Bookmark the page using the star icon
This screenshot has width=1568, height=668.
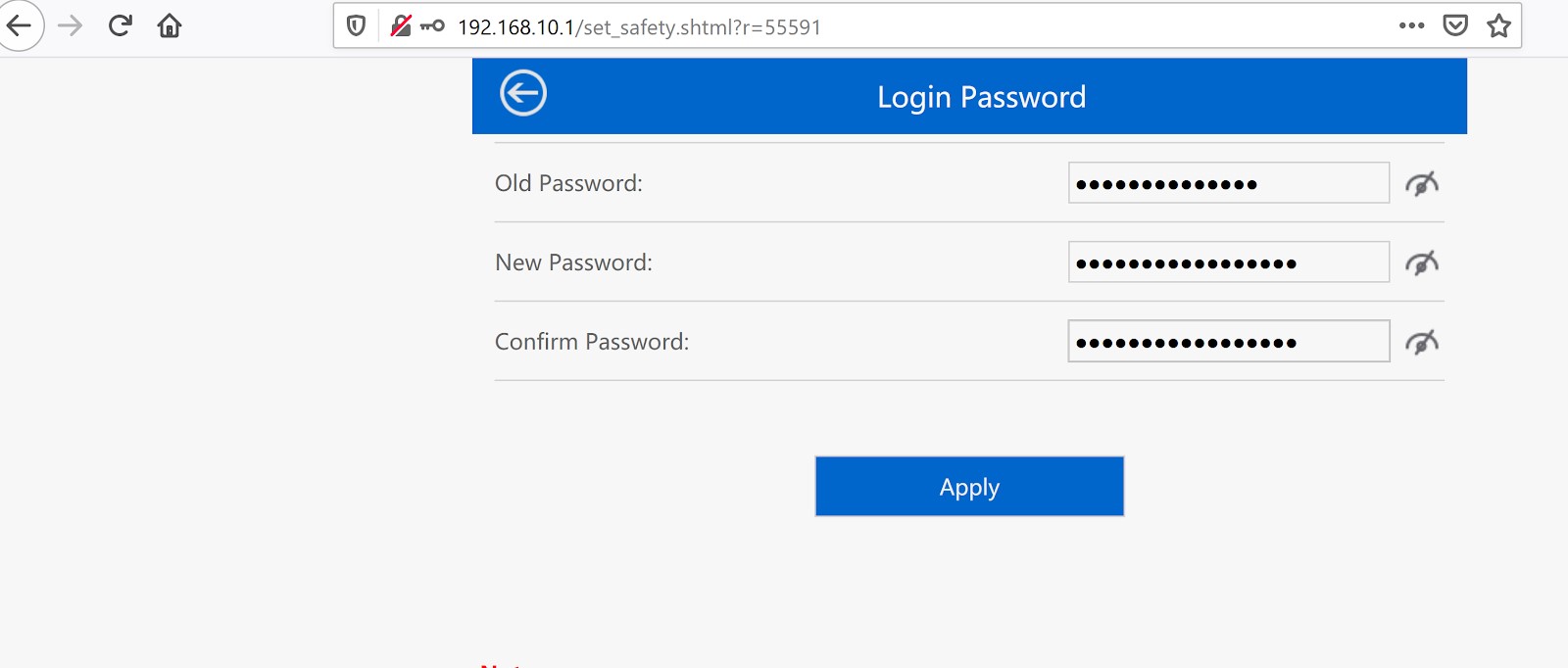pos(1500,26)
